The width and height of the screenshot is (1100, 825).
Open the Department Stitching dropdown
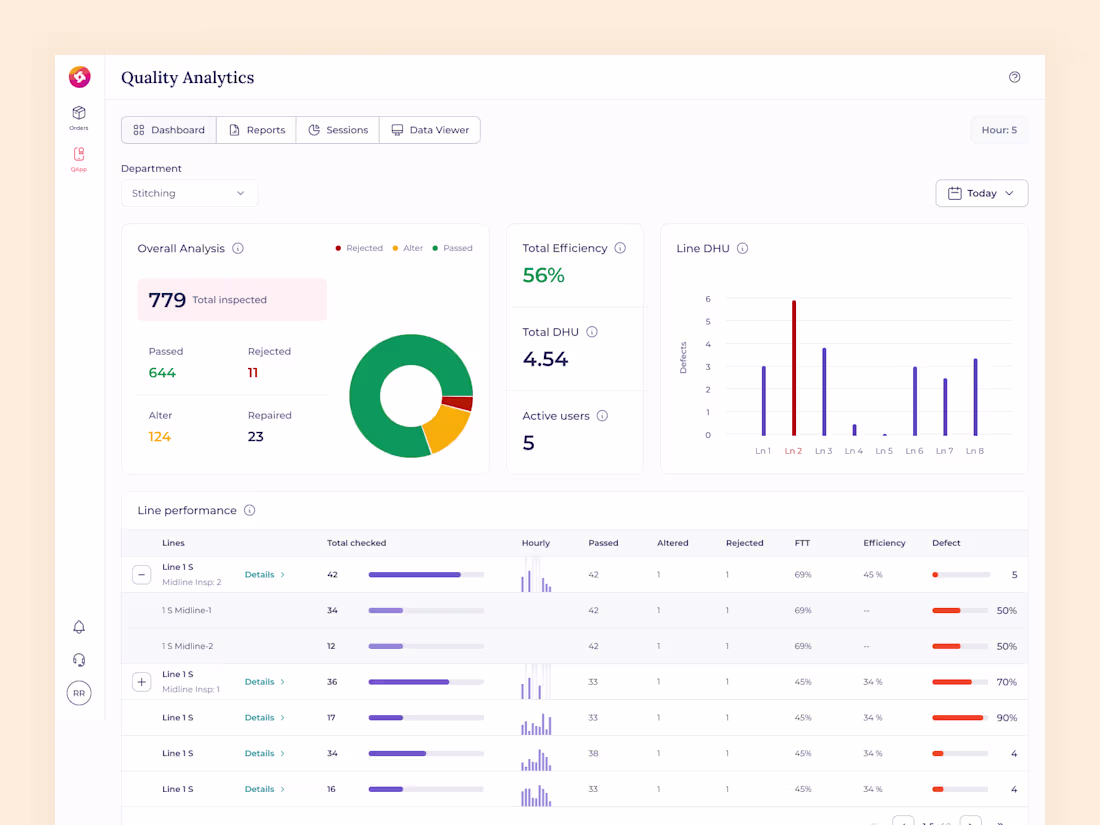point(189,192)
